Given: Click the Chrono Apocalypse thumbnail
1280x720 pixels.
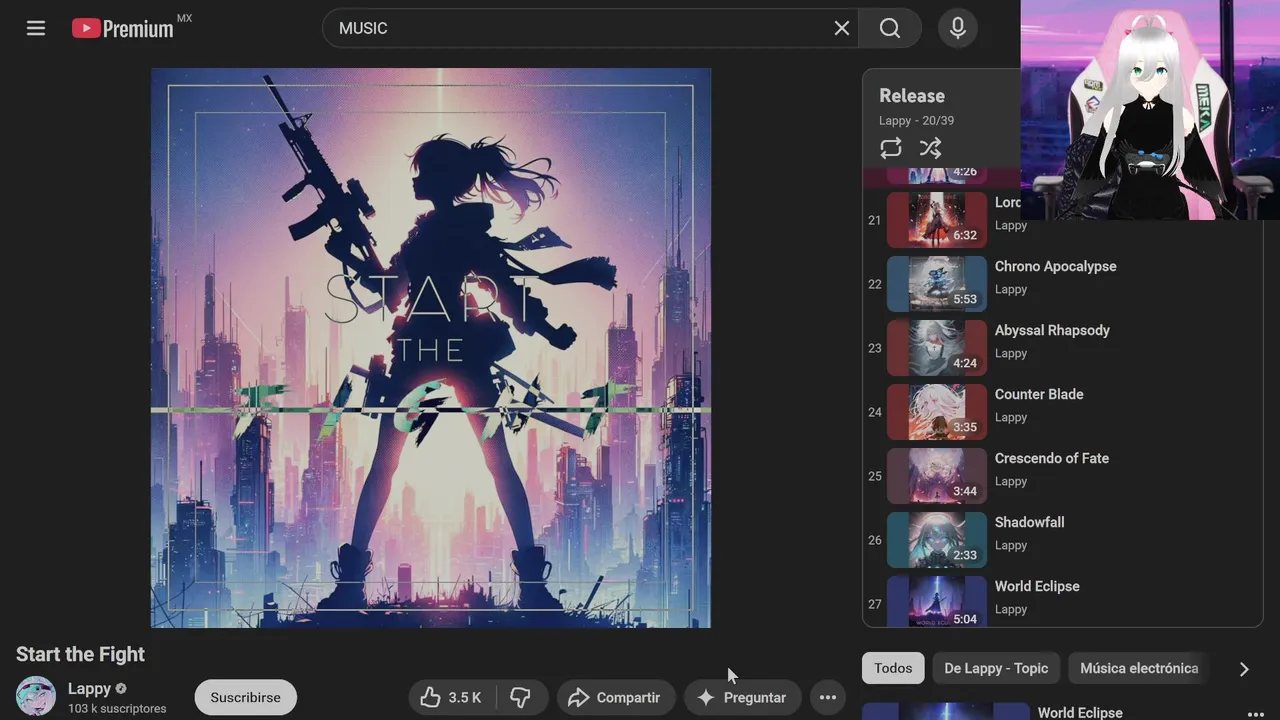Looking at the screenshot, I should click(x=937, y=284).
